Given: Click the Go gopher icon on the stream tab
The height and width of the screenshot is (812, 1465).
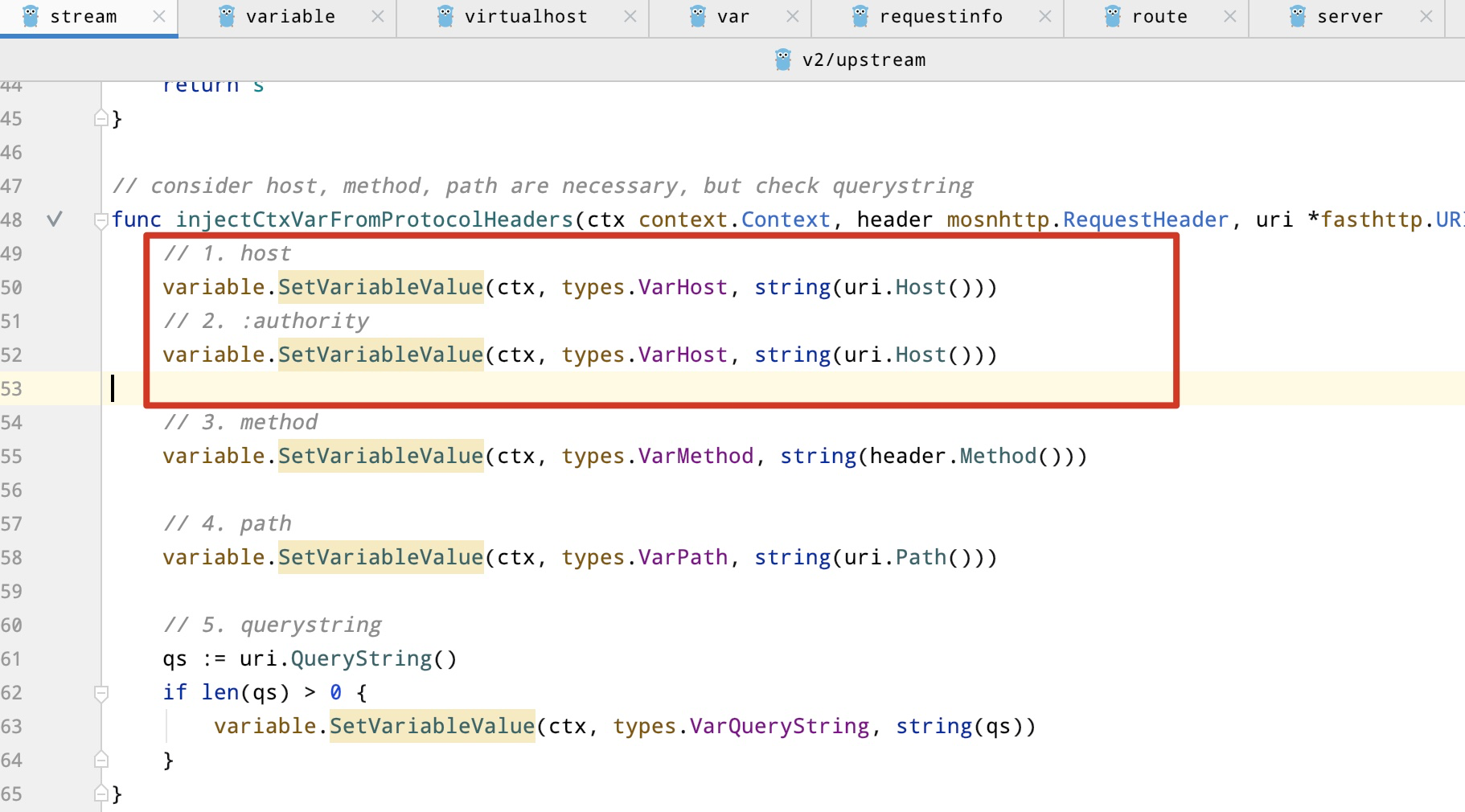Looking at the screenshot, I should (31, 16).
